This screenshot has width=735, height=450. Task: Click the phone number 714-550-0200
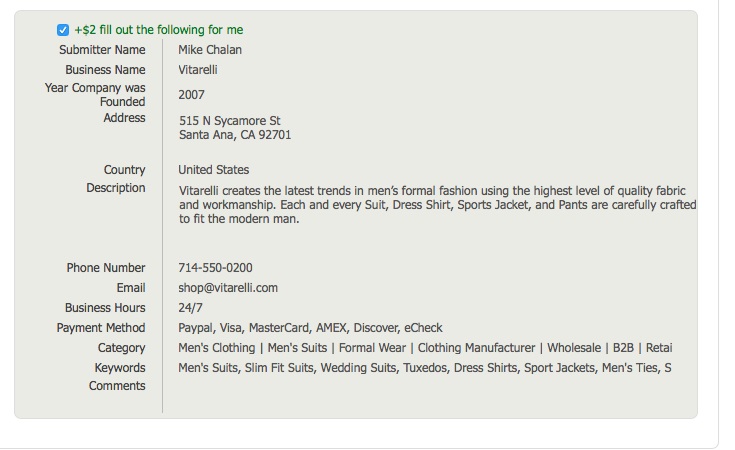coord(215,268)
